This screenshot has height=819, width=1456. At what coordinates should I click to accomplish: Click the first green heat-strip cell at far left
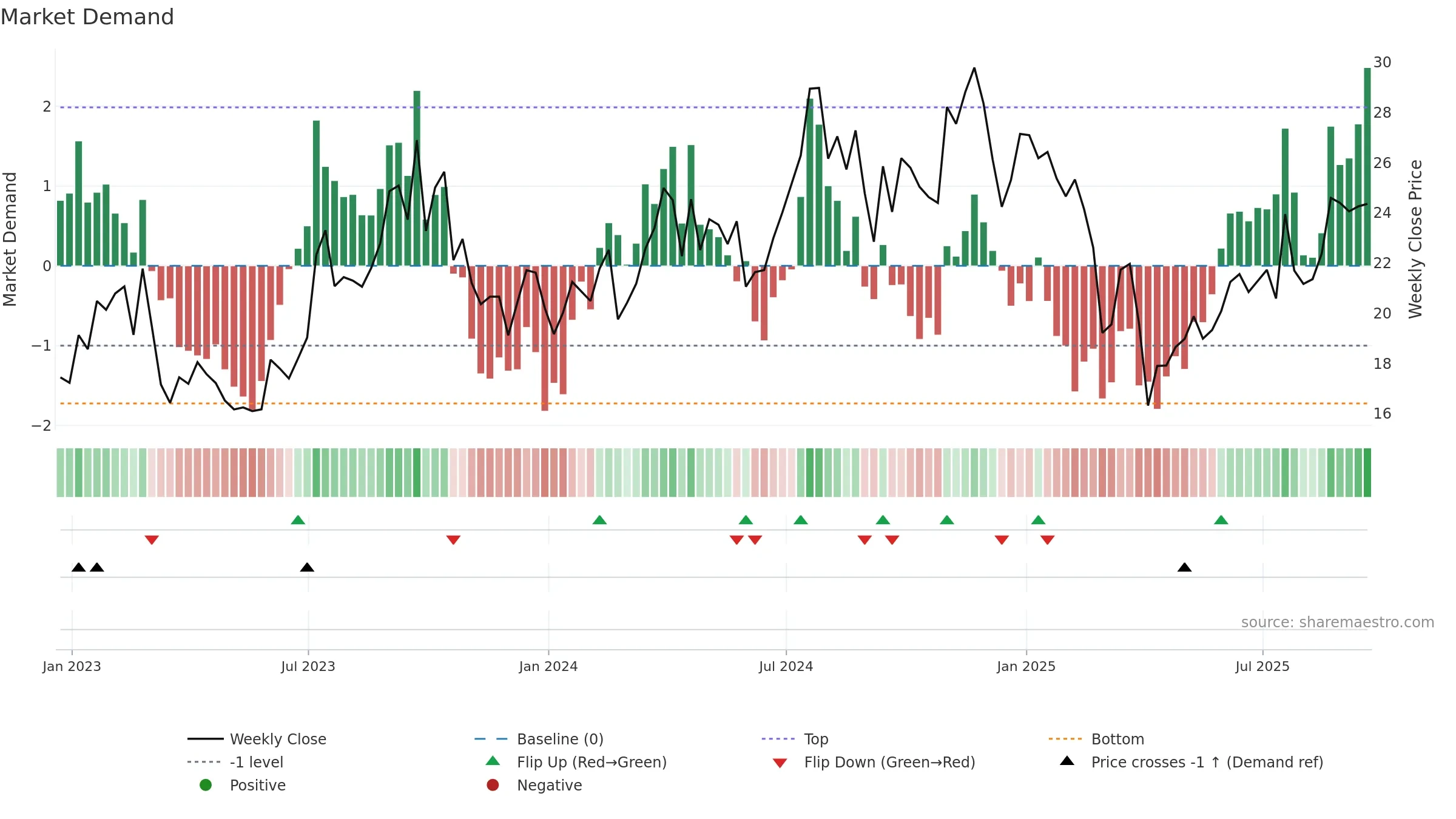tap(61, 473)
